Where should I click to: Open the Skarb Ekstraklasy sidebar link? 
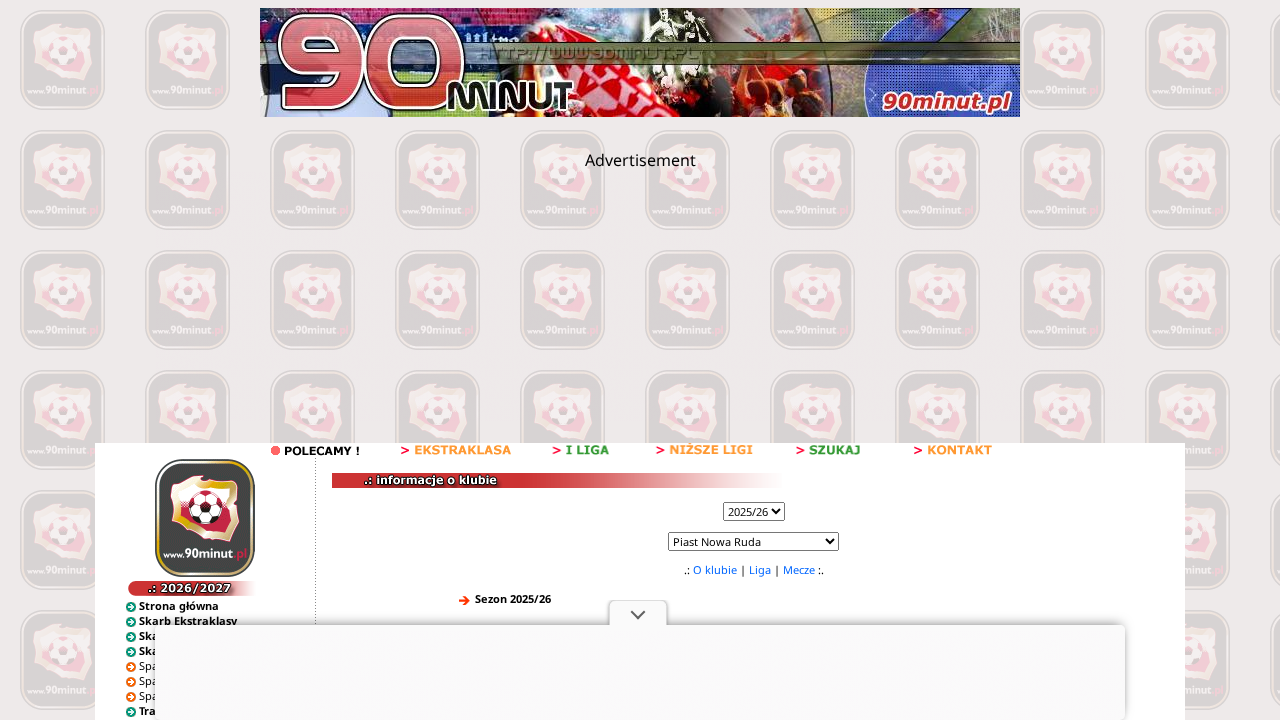point(188,621)
